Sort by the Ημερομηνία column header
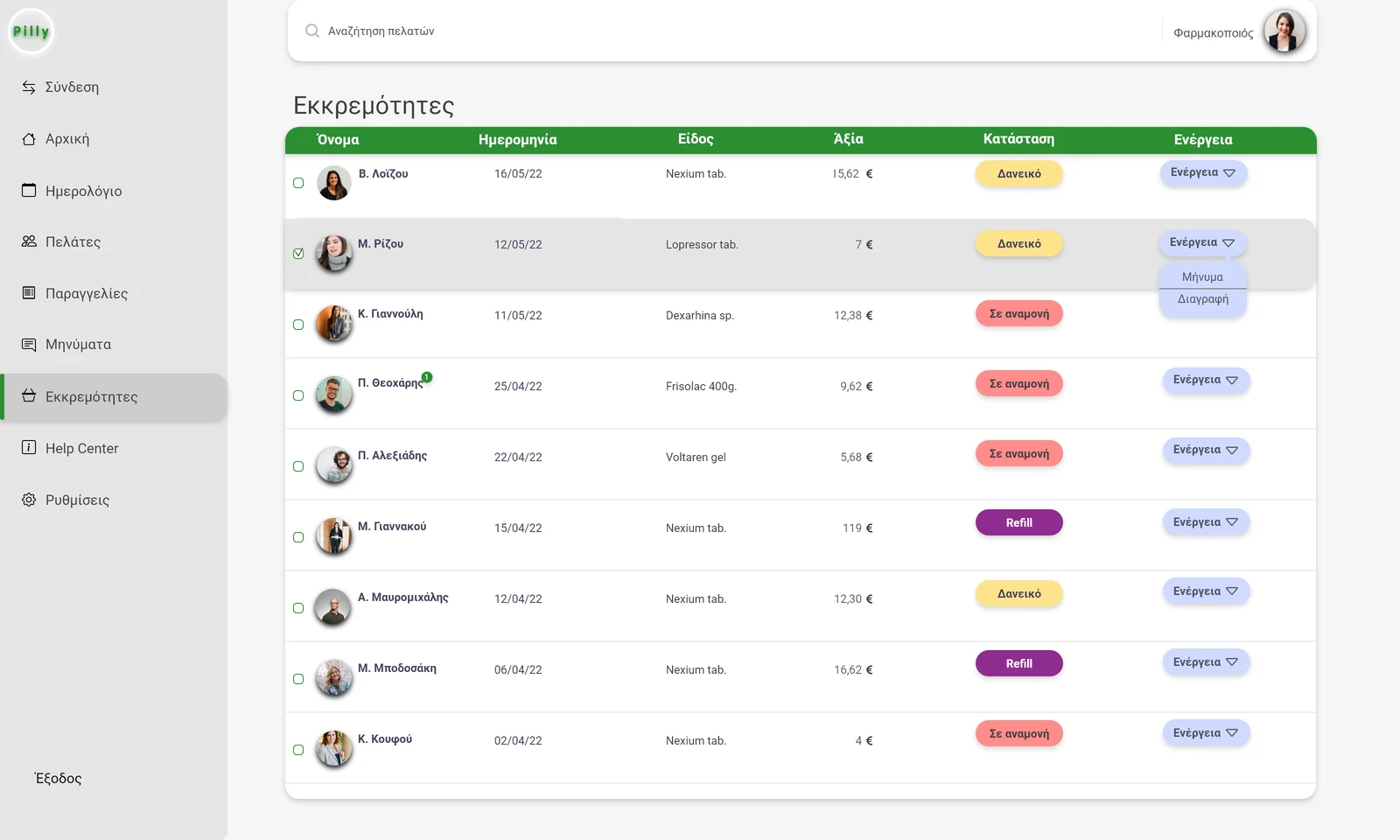The image size is (1400, 840). coord(517,140)
